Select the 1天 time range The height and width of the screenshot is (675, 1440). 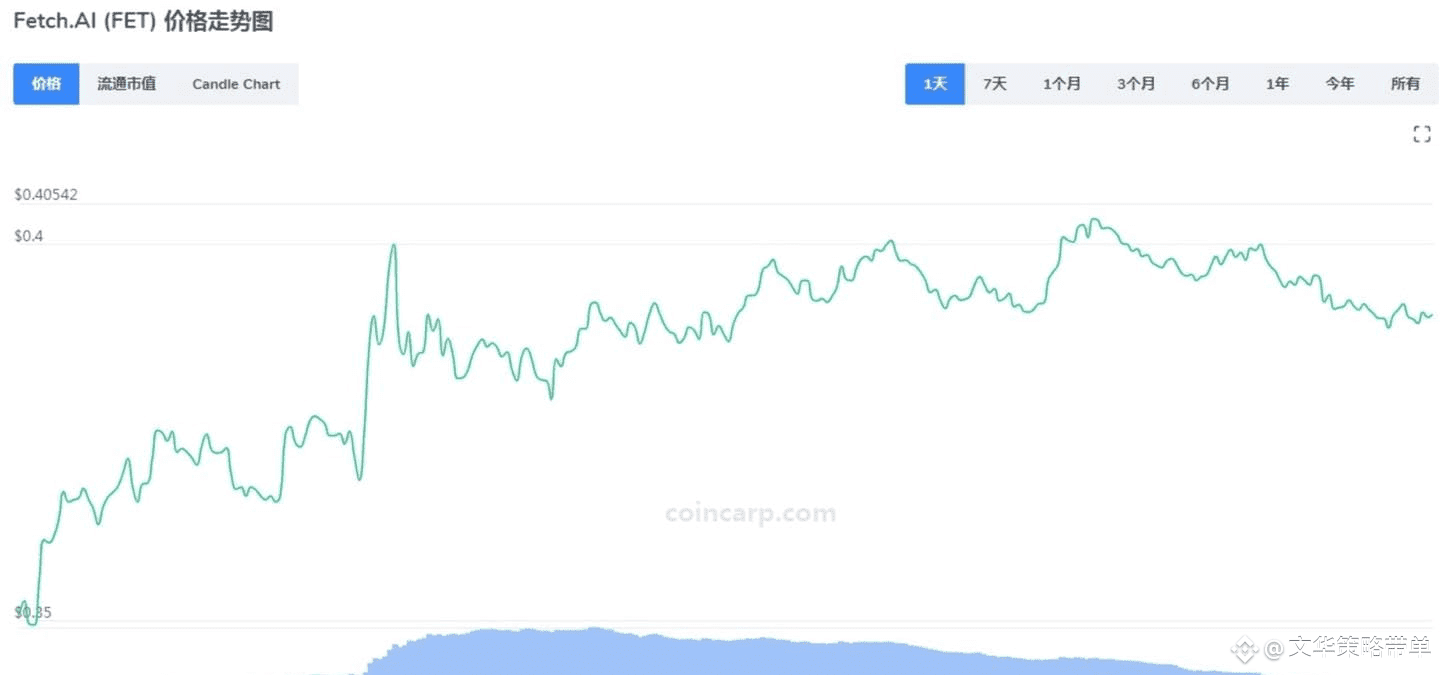(x=935, y=84)
